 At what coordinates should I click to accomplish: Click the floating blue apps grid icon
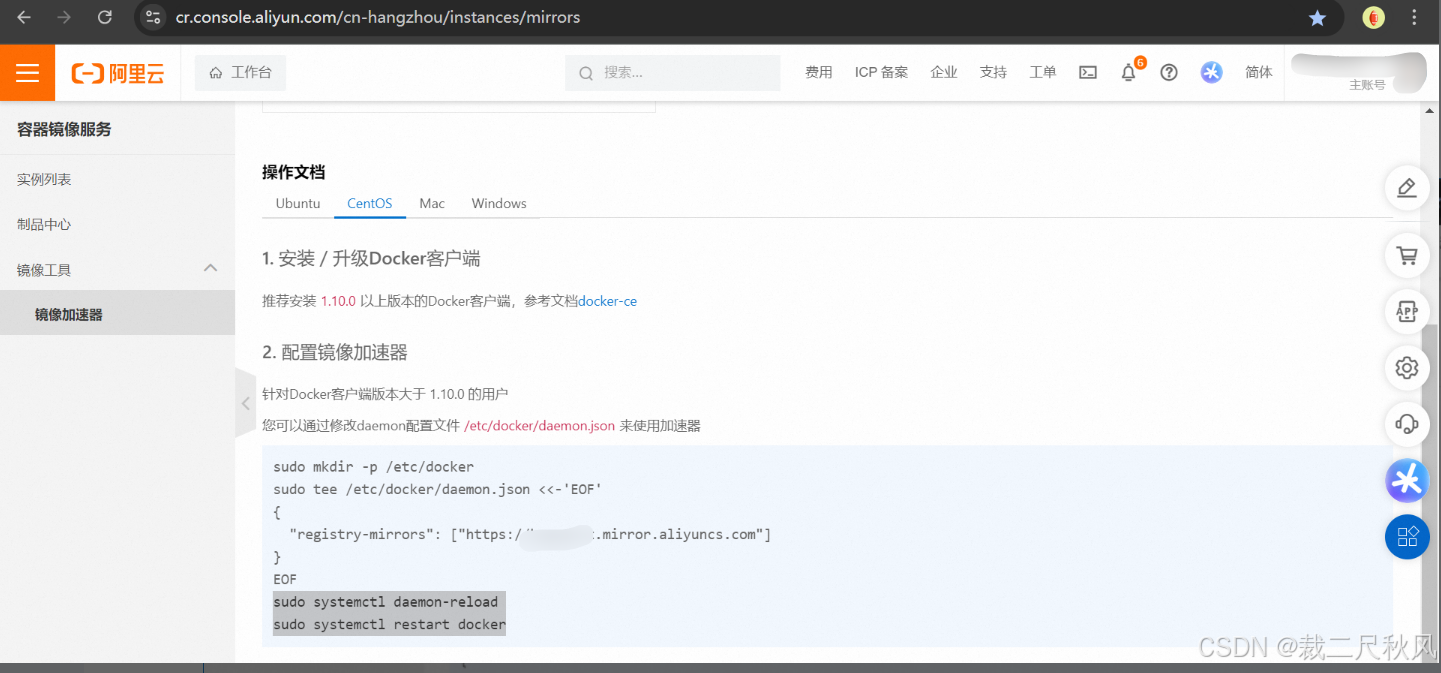pos(1407,537)
